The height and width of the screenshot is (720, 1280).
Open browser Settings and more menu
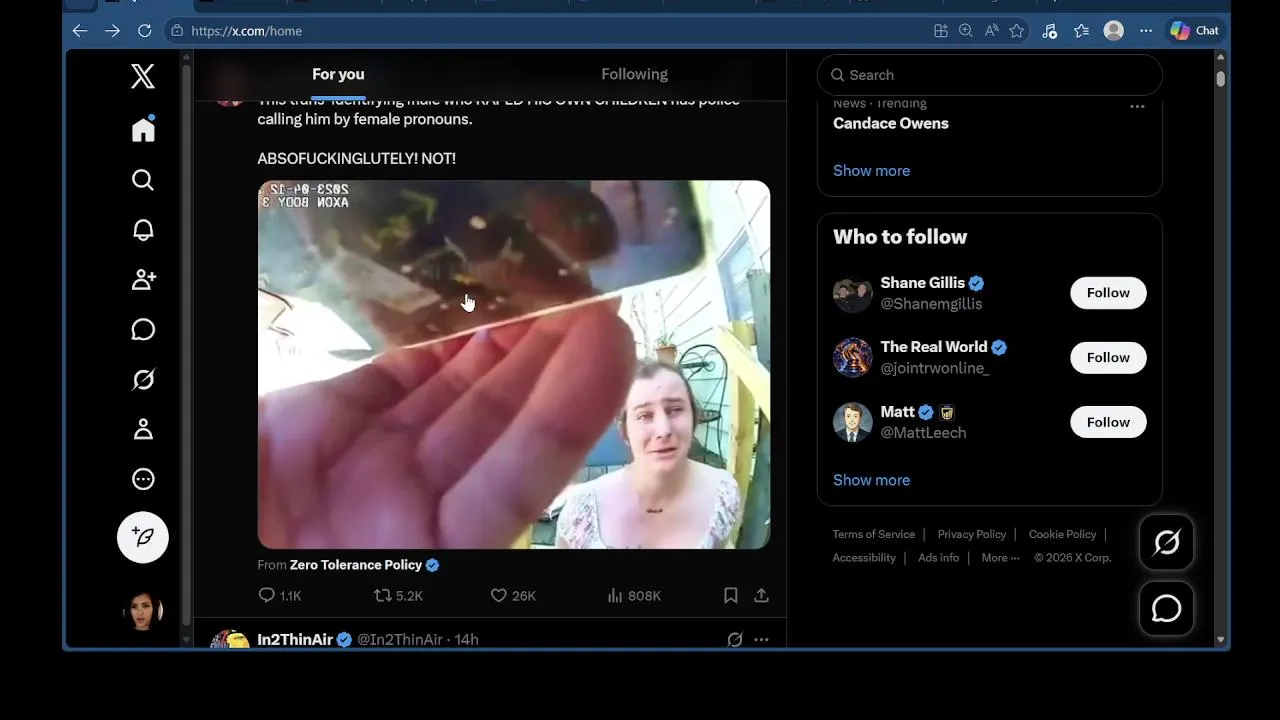(1146, 31)
